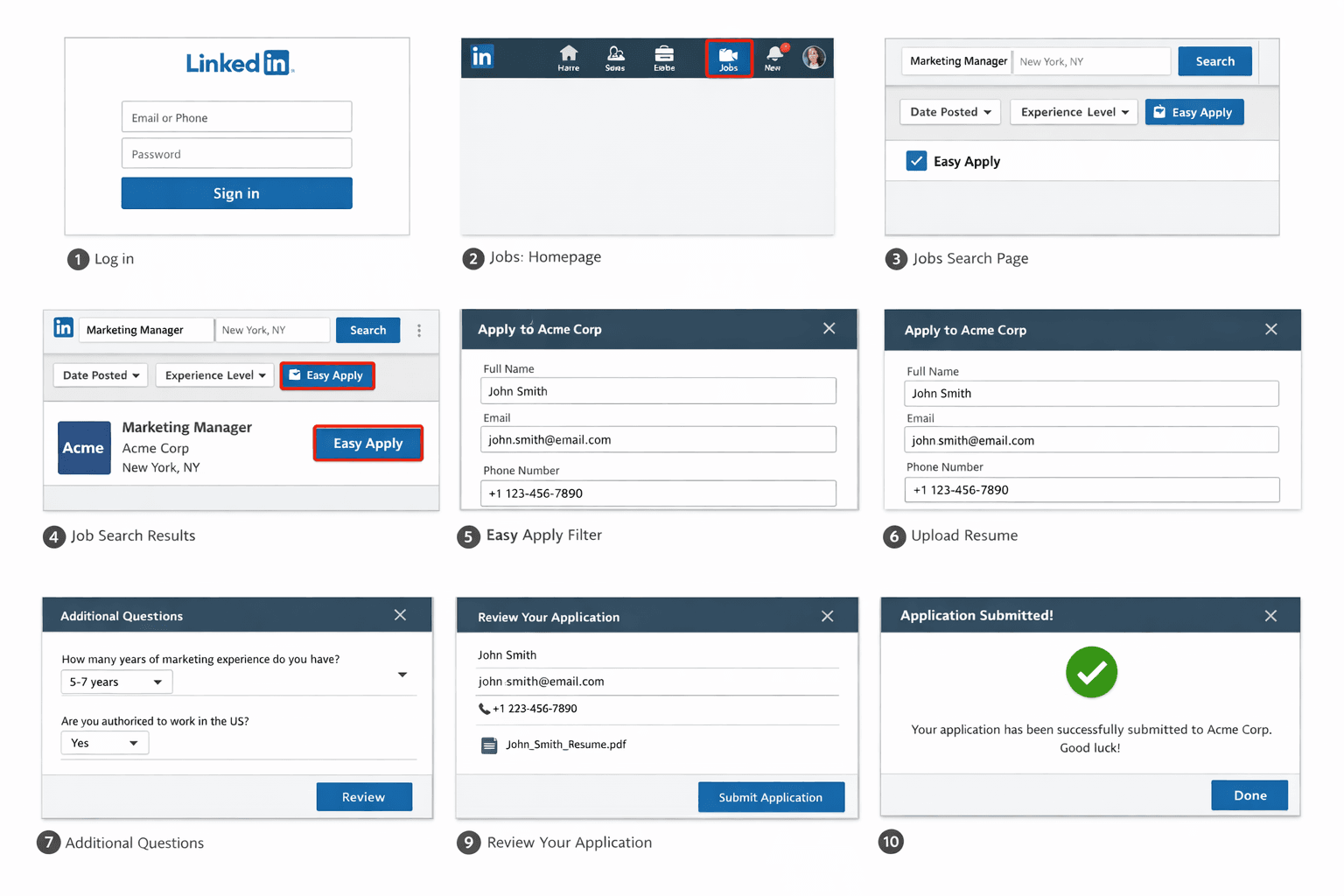
Task: Select the Acme company logo thumbnail
Action: tap(84, 447)
